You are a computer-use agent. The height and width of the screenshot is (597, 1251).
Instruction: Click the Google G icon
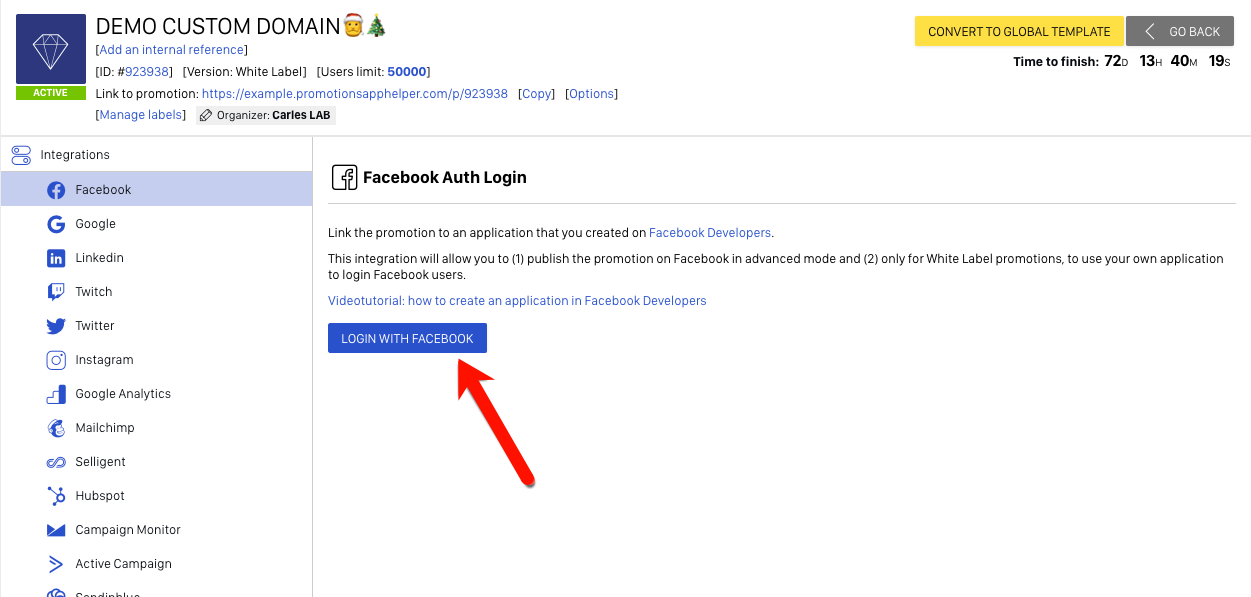coord(56,224)
